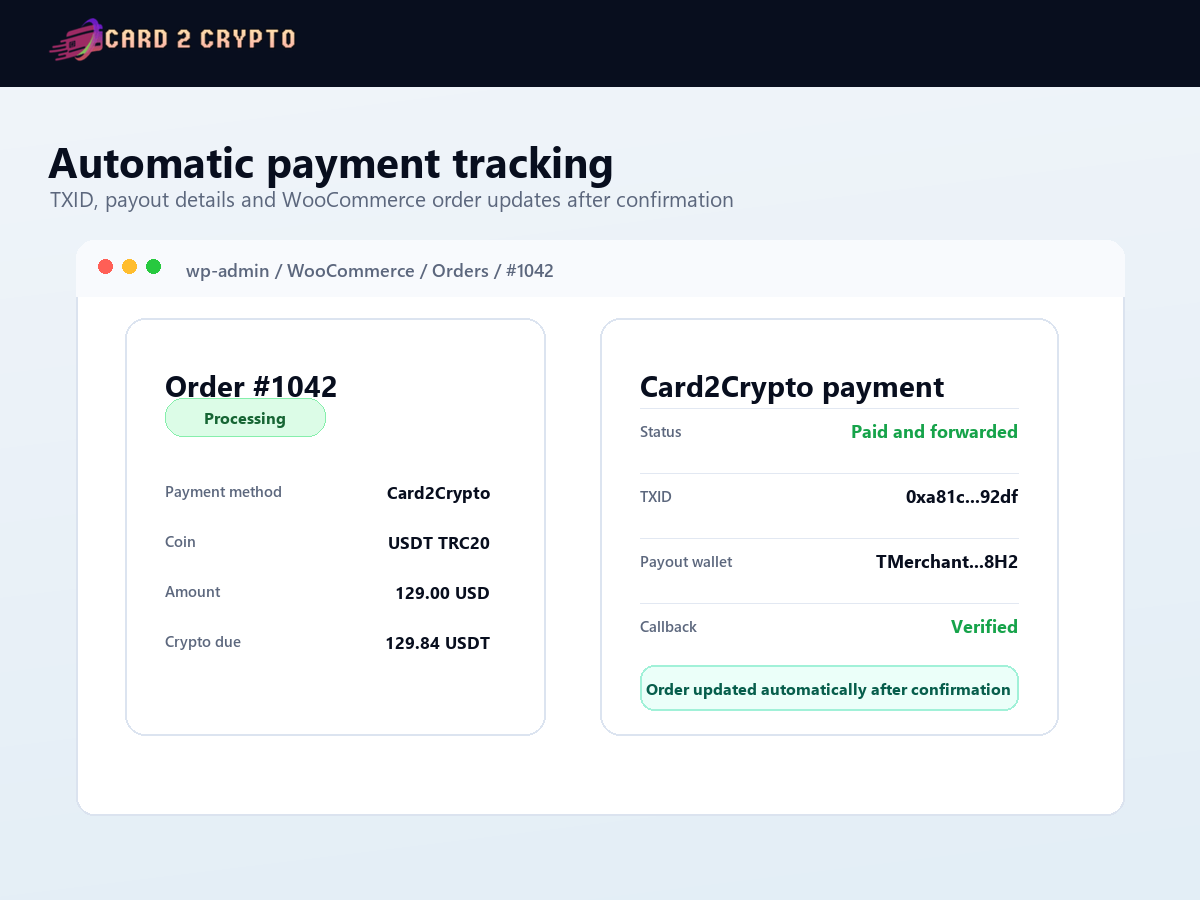Screen dimensions: 1200x900
Task: Click the Processing status badge
Action: click(x=245, y=418)
